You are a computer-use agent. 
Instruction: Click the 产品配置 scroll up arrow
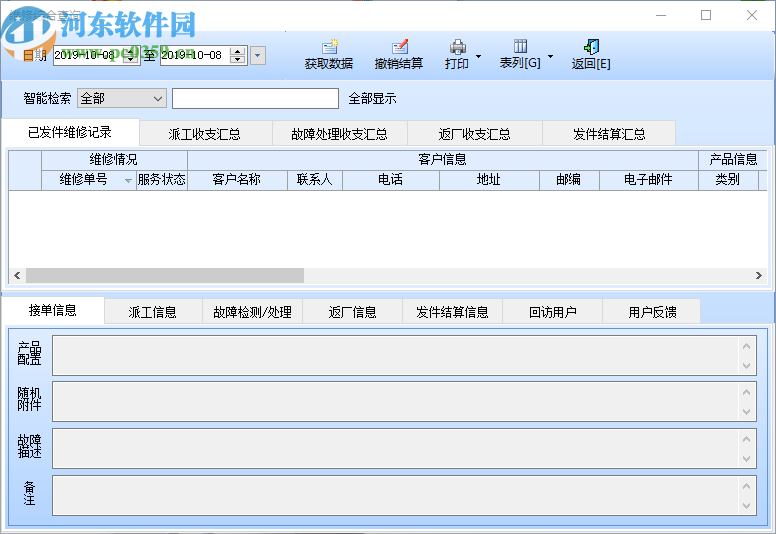pos(747,346)
